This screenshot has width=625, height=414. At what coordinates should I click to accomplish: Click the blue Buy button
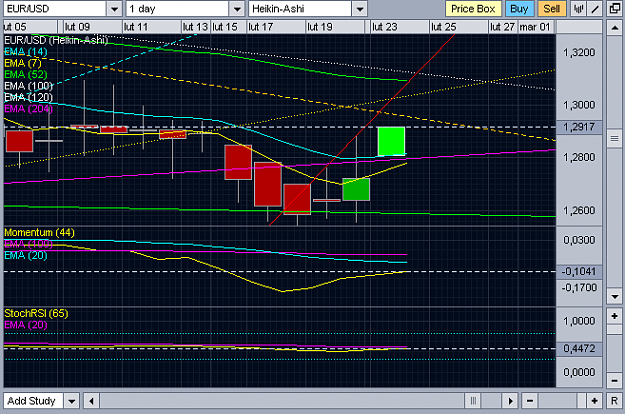tap(519, 9)
